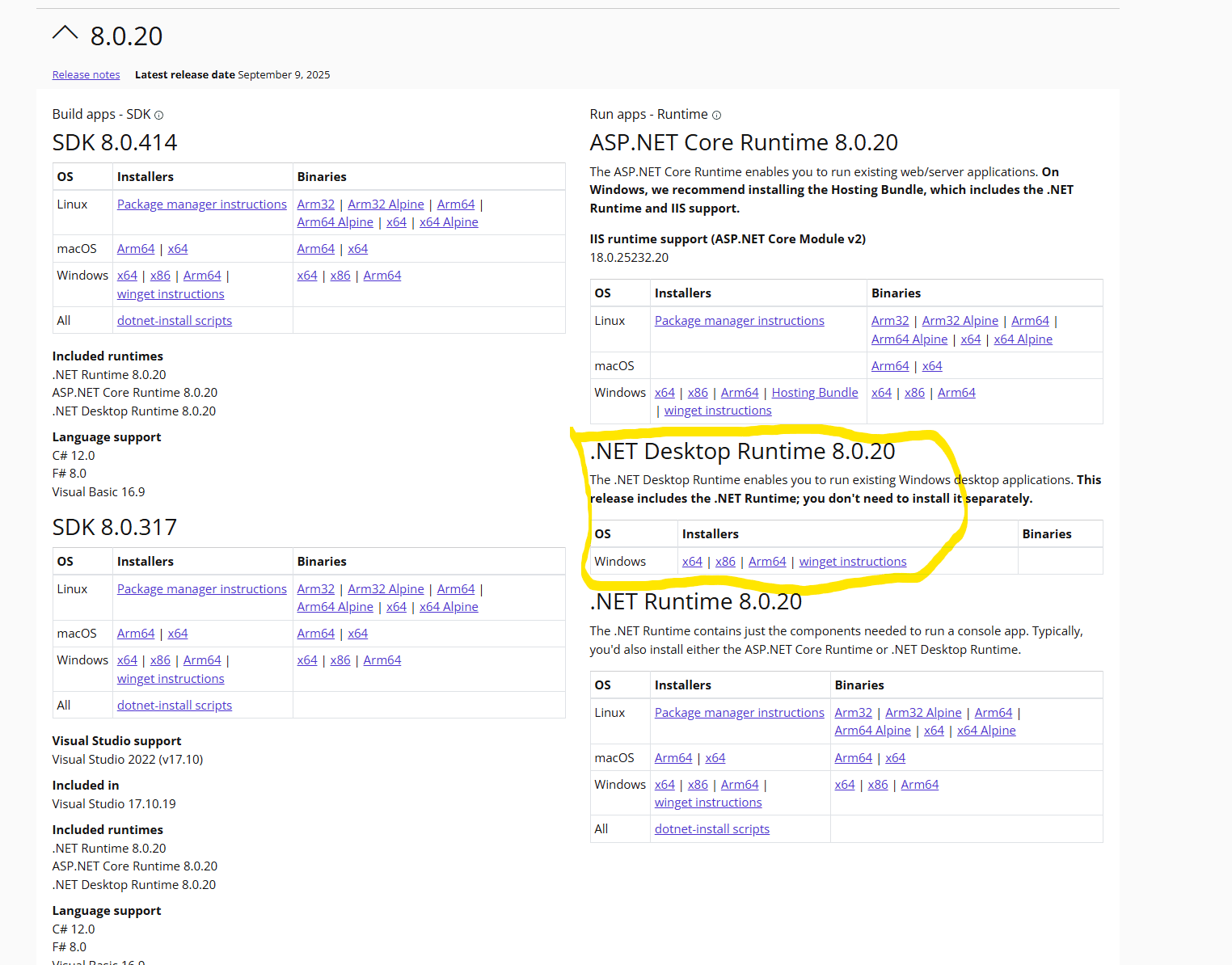Viewport: 1232px width, 965px height.
Task: Open .NET Runtime dotnet-install scripts link
Action: coord(711,829)
